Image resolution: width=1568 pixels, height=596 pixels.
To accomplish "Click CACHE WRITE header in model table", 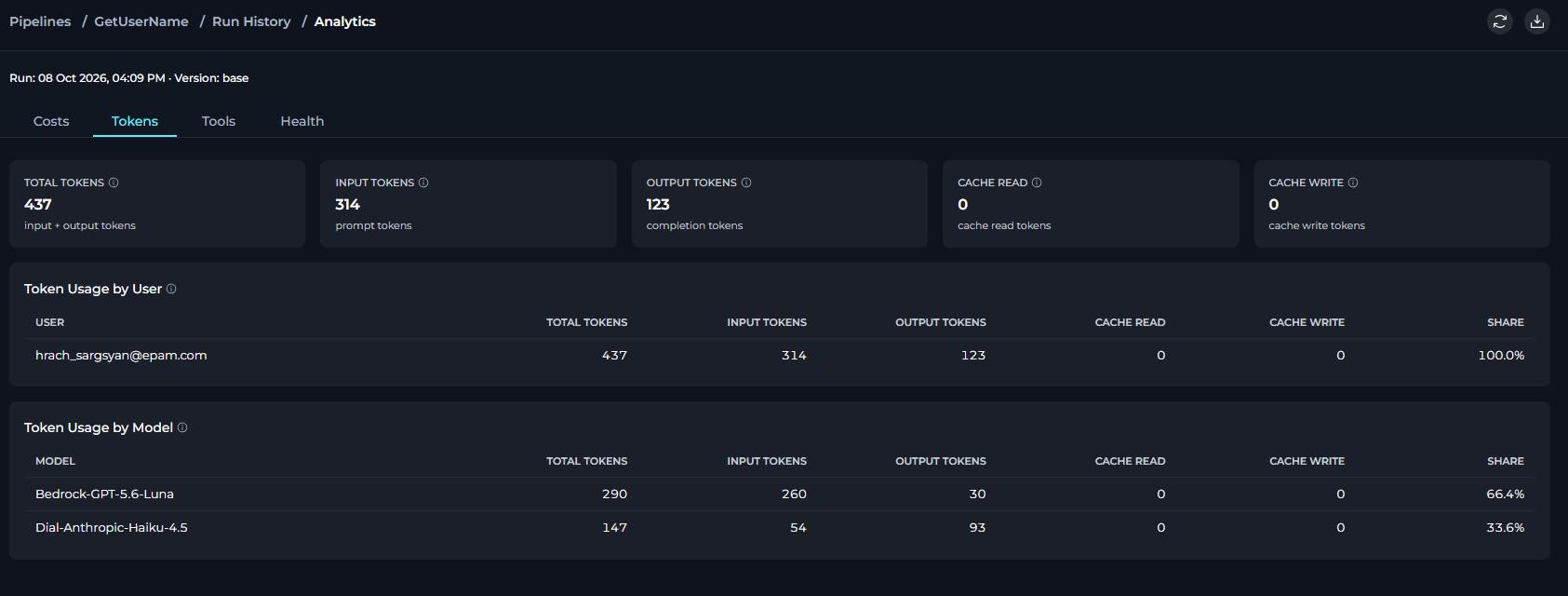I will tap(1307, 461).
